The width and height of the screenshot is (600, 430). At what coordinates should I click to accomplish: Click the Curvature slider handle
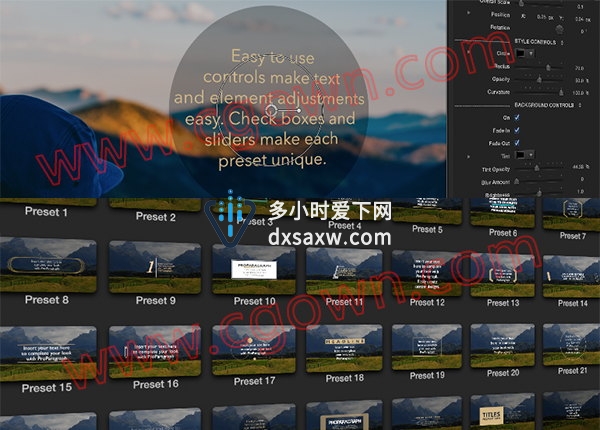click(561, 92)
